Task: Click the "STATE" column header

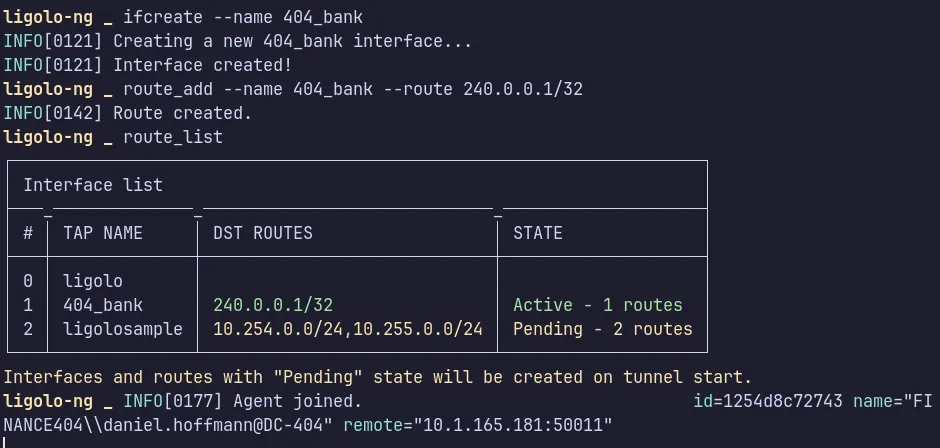Action: (538, 233)
